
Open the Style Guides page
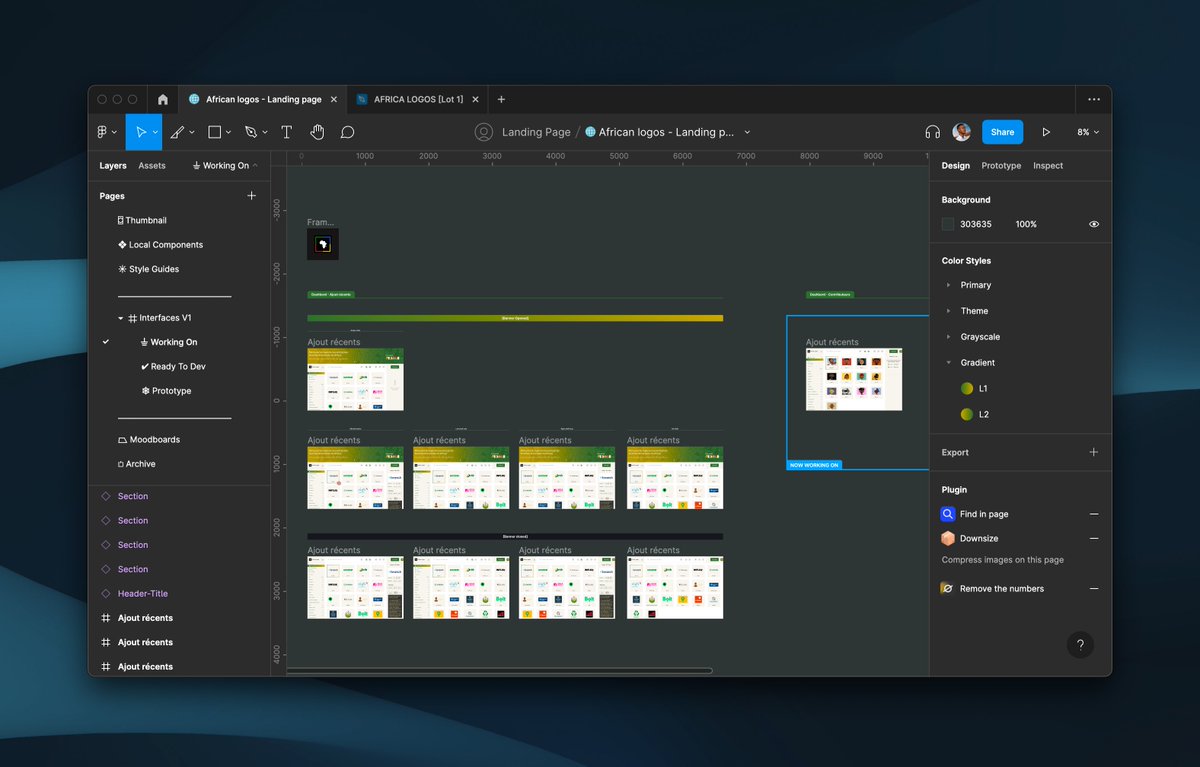tap(153, 269)
